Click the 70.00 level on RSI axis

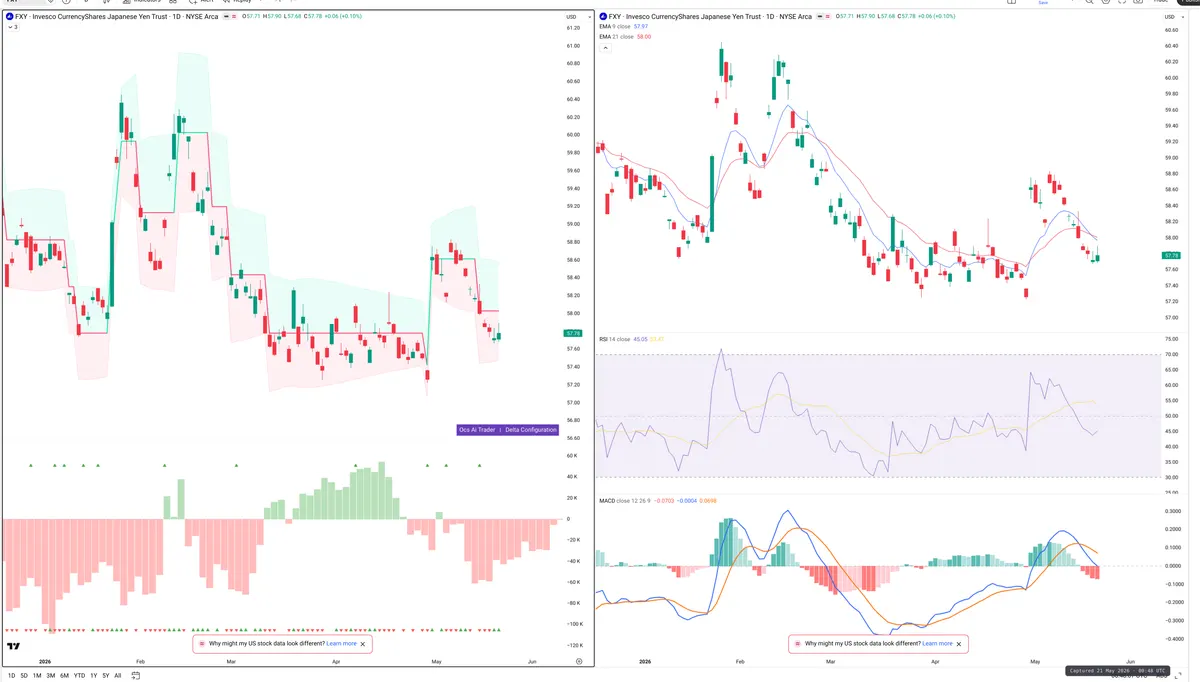coord(1171,355)
